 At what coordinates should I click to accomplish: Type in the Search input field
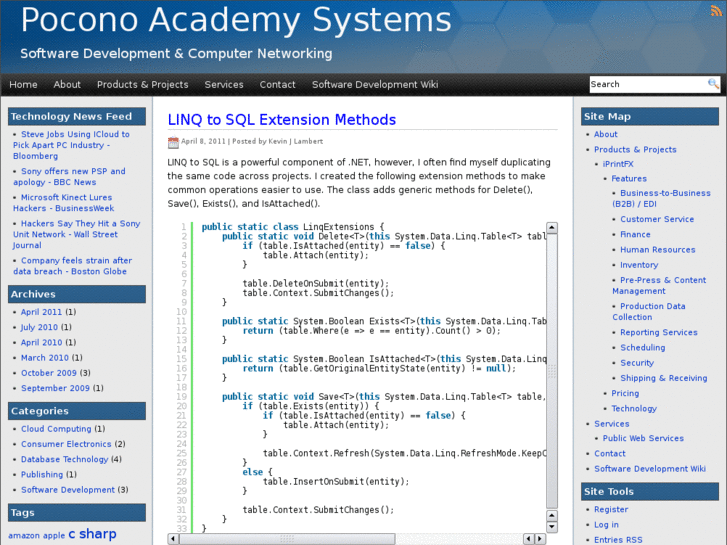pos(647,85)
